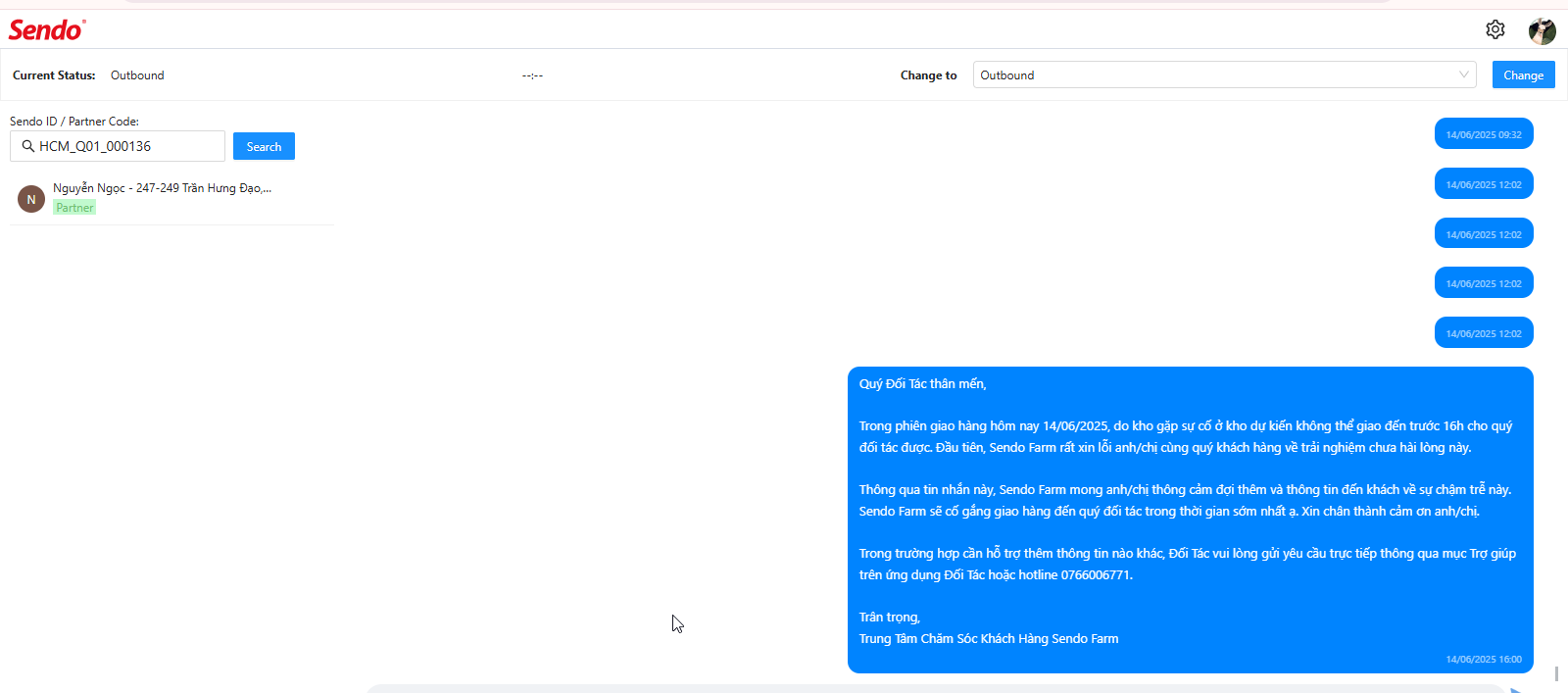Open the Change to status dropdown
This screenshot has width=1568, height=693.
(x=1225, y=74)
